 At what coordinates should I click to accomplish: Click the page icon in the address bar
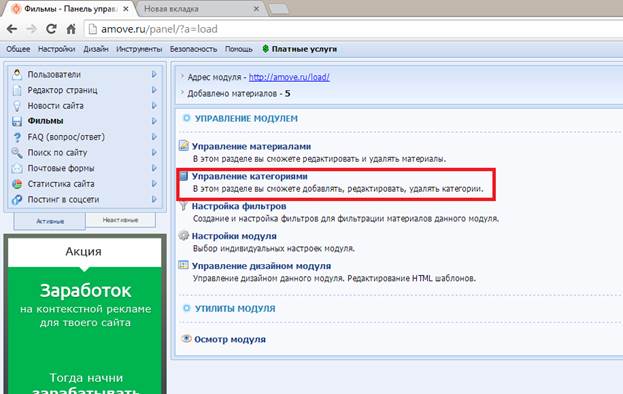(93, 29)
